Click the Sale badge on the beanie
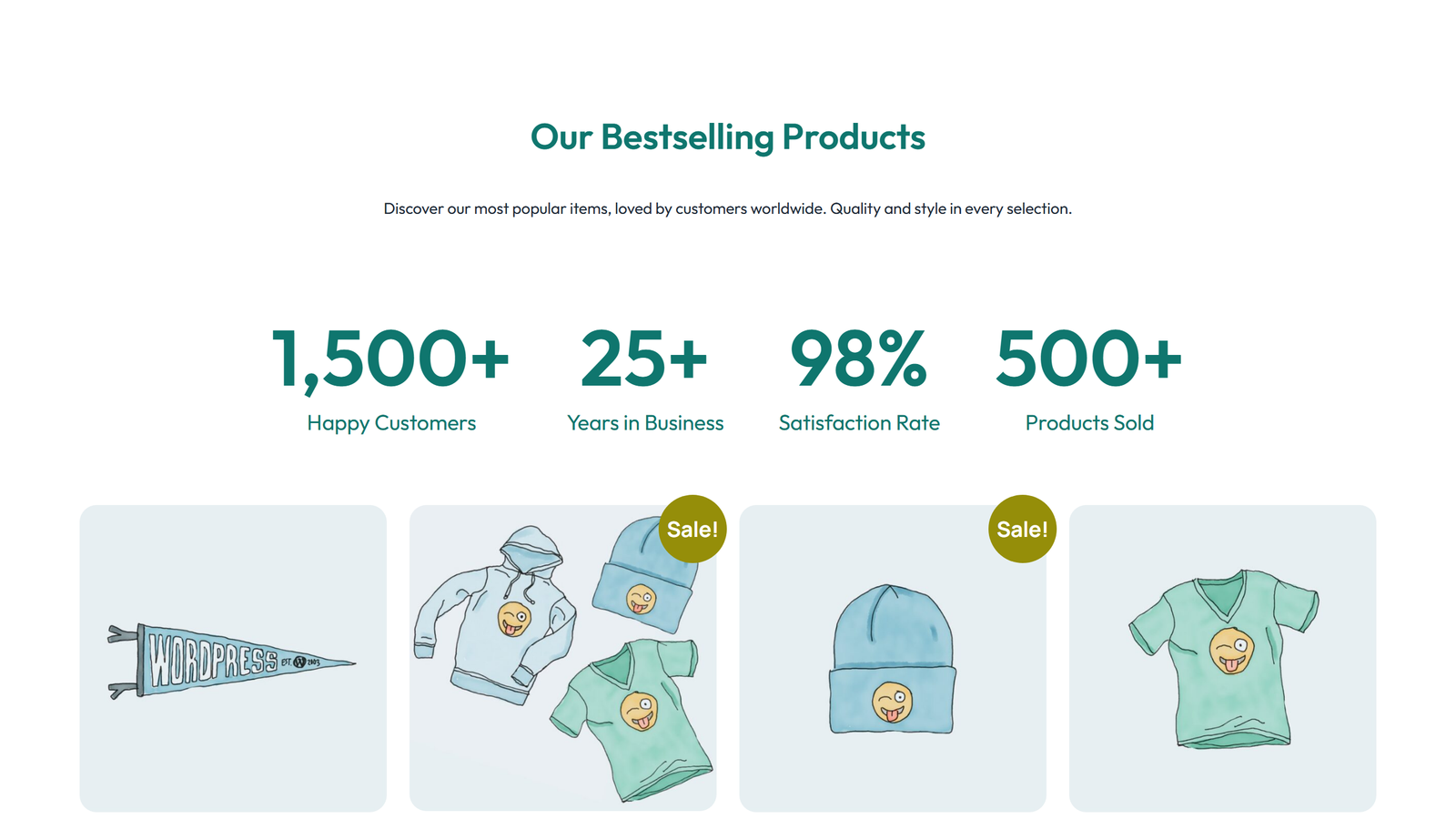1456x819 pixels. [1022, 529]
